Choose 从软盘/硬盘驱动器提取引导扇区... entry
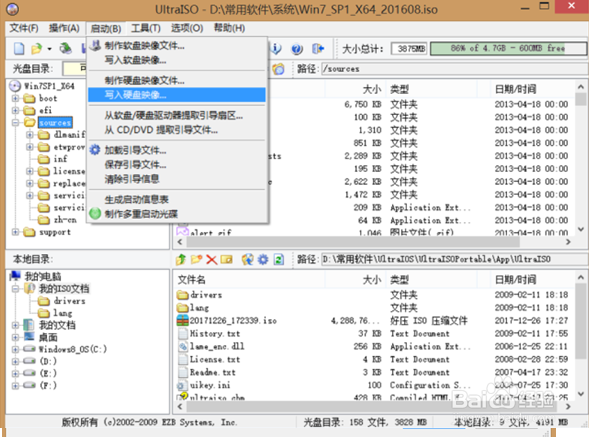589x439 pixels. tap(177, 116)
